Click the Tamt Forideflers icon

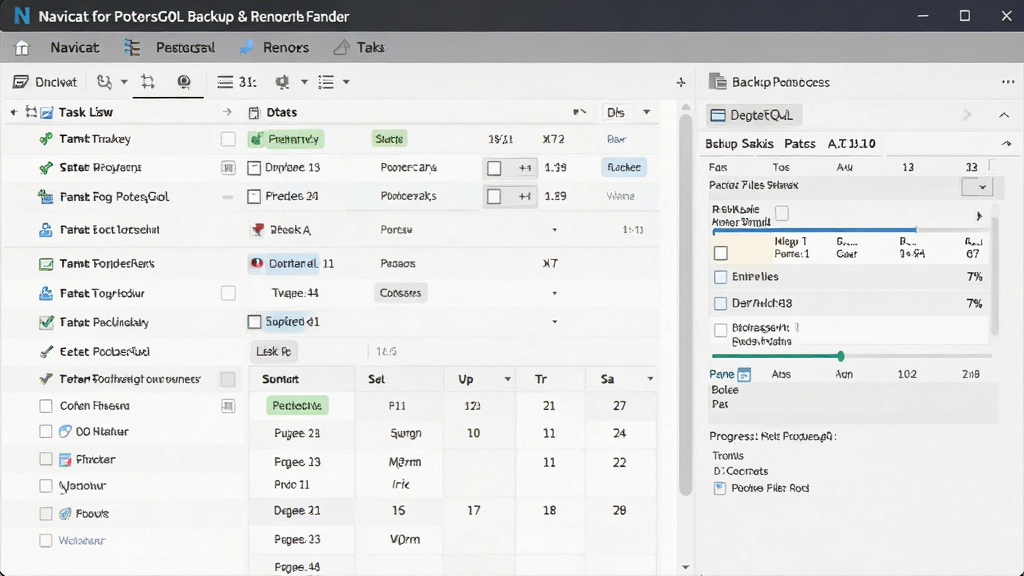46,264
